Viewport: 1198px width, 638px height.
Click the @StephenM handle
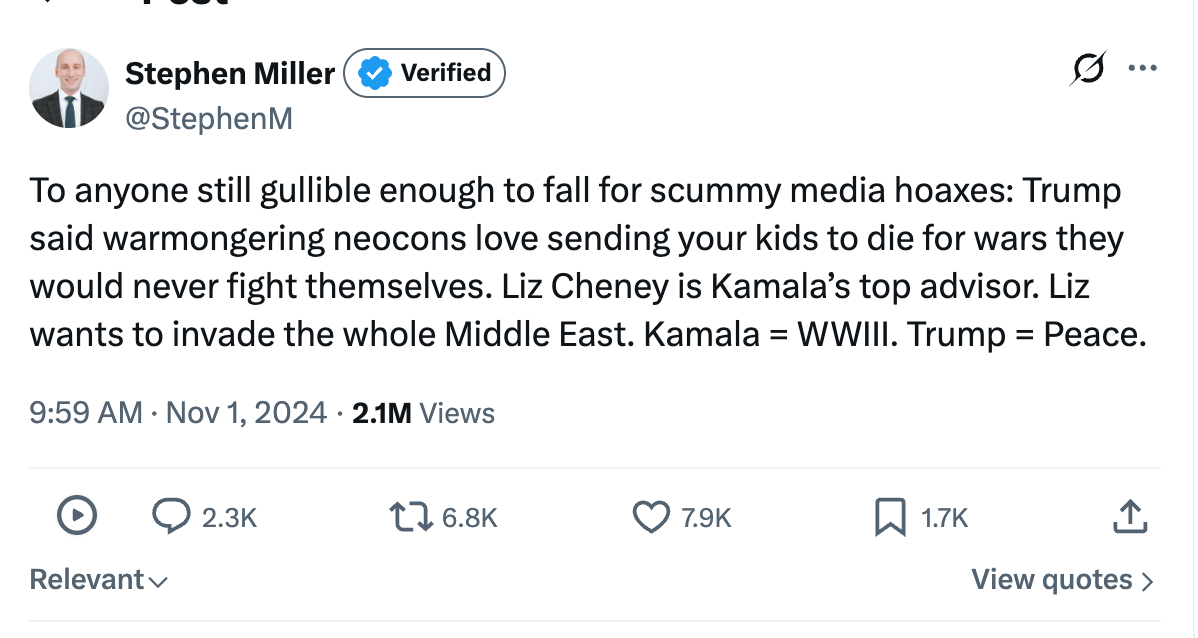point(210,118)
